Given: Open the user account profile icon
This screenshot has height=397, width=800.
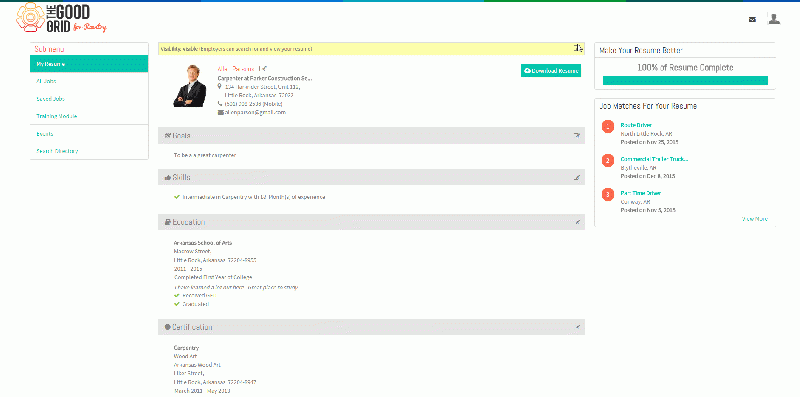Looking at the screenshot, I should (774, 19).
